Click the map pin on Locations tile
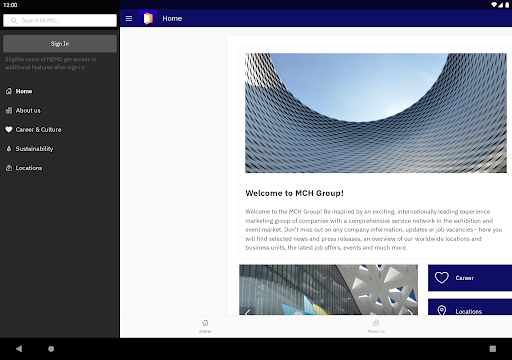 point(442,310)
